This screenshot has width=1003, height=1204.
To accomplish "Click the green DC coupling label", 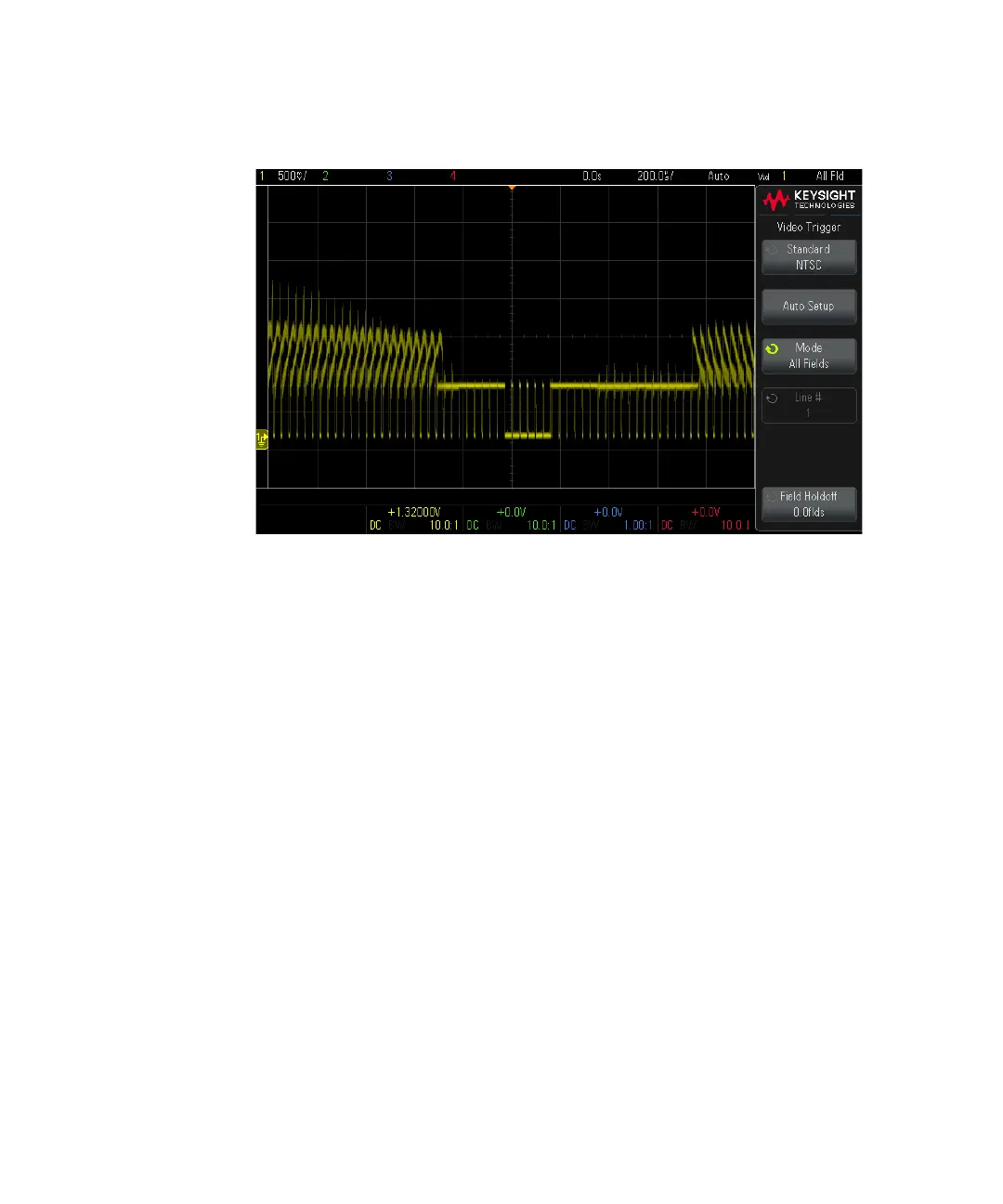I will point(473,525).
